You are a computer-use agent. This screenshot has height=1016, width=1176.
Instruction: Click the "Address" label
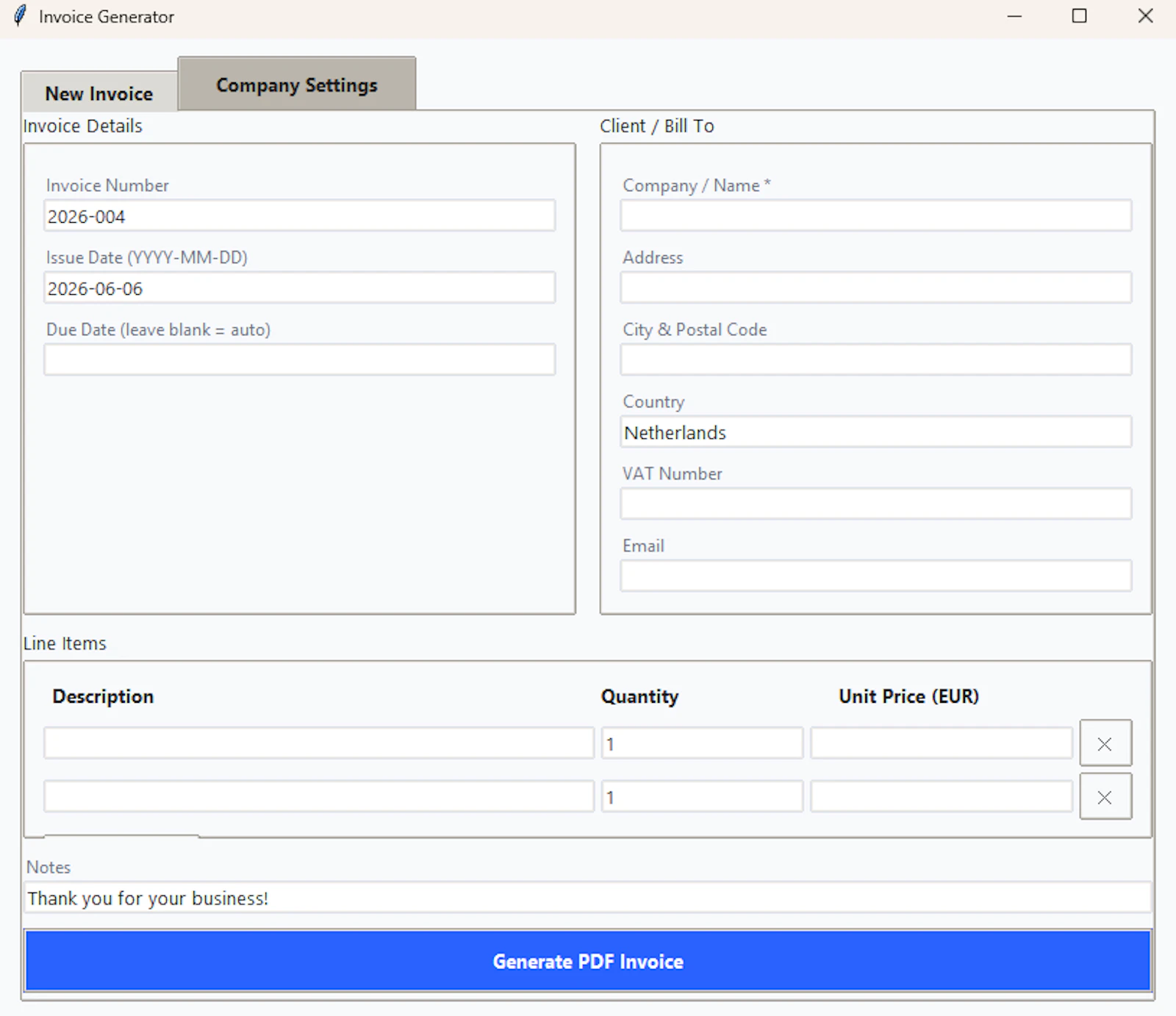(x=653, y=257)
